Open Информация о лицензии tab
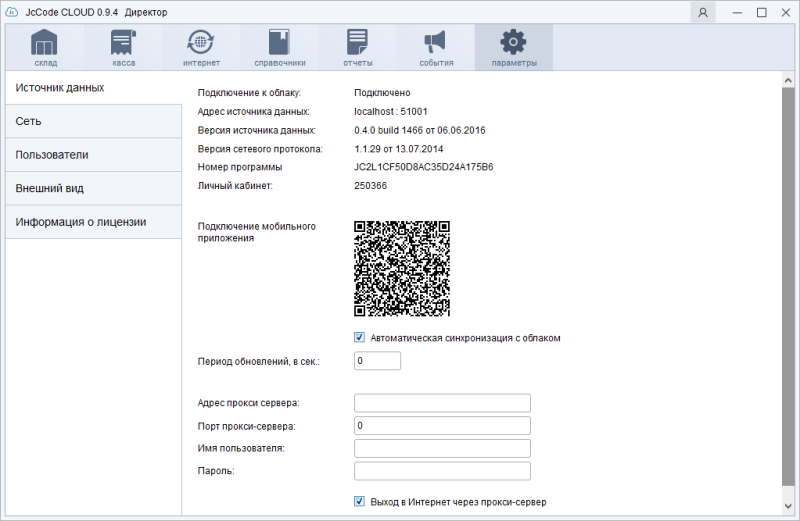 [x=93, y=221]
